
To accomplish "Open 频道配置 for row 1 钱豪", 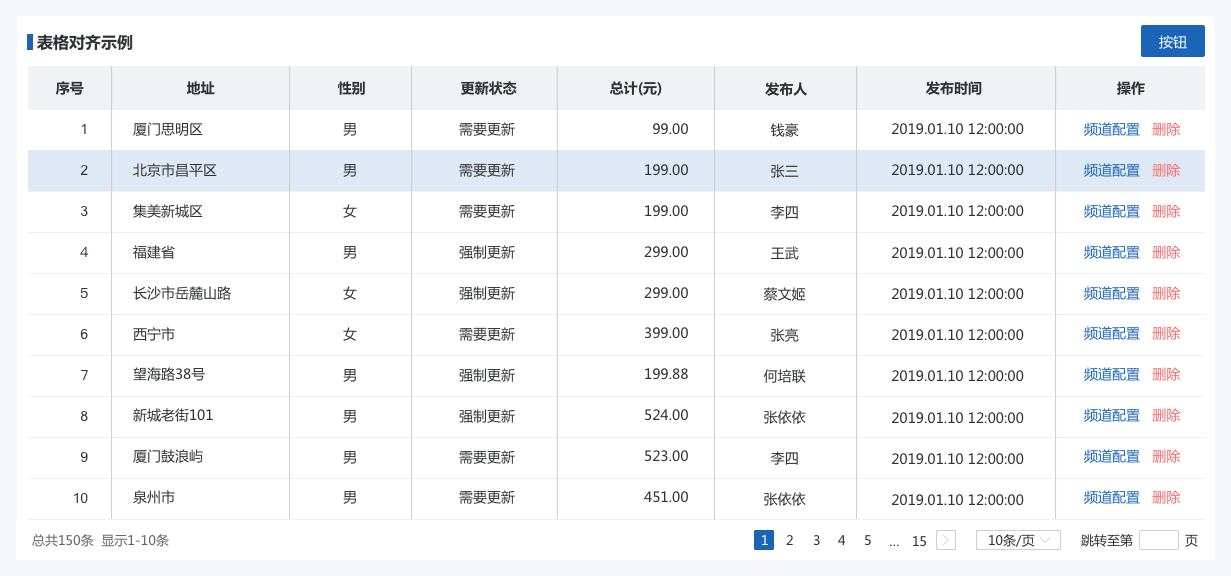I will [x=1112, y=129].
